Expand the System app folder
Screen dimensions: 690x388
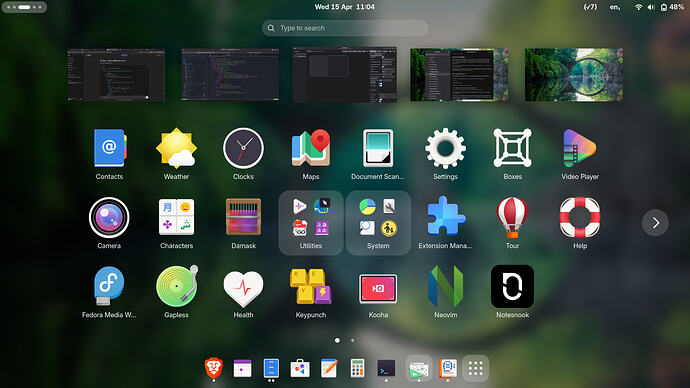(x=378, y=223)
